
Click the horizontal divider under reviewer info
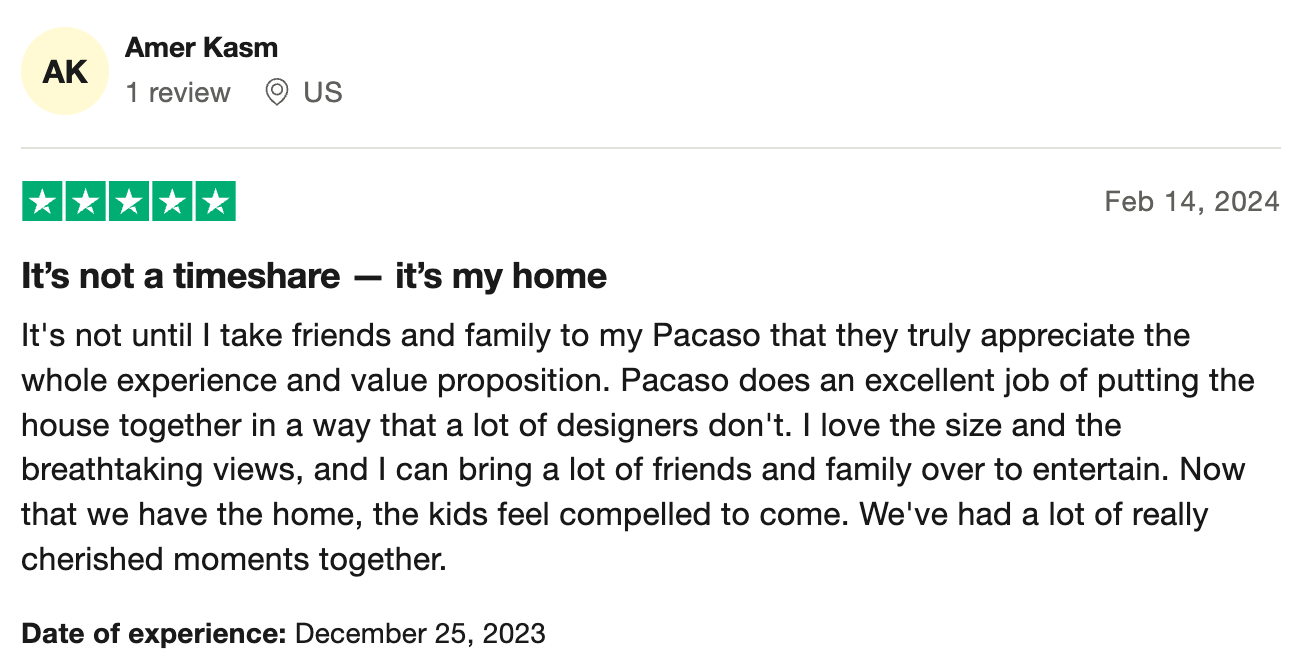click(x=651, y=148)
